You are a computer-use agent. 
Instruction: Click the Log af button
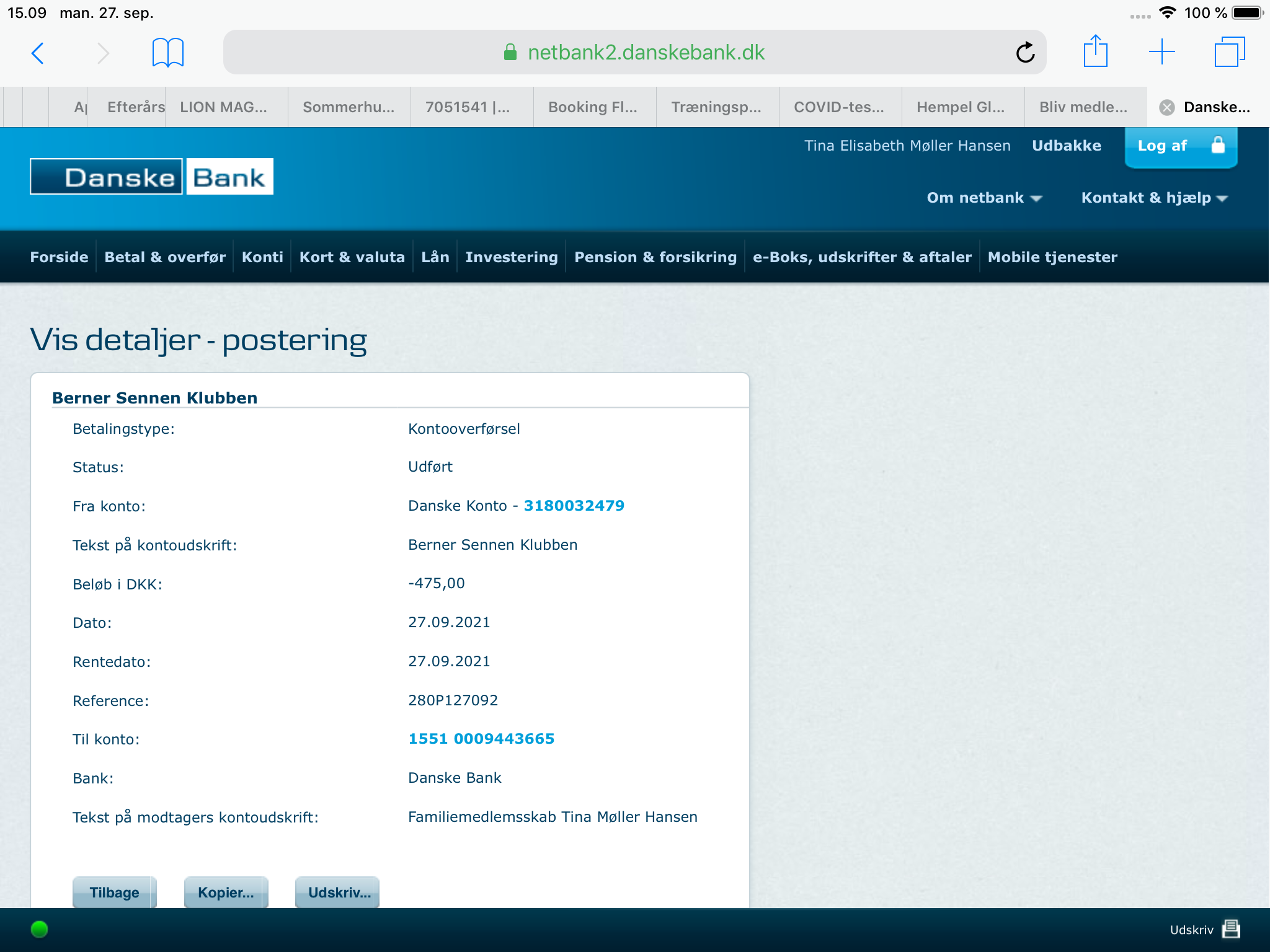pyautogui.click(x=1181, y=146)
